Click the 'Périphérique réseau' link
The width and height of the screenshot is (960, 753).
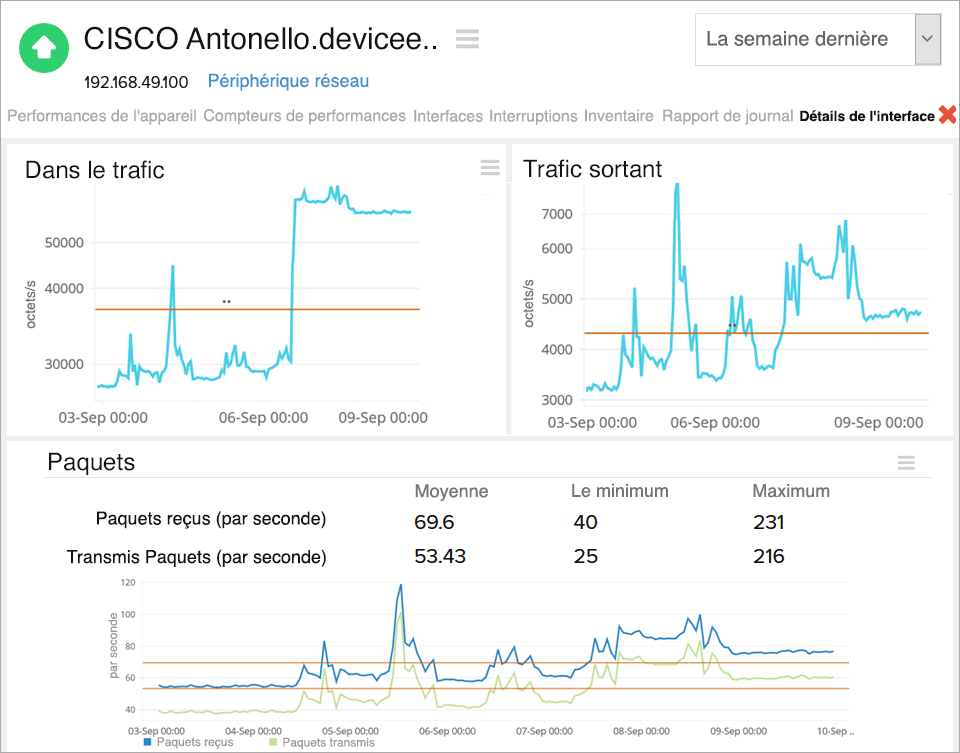tap(288, 81)
